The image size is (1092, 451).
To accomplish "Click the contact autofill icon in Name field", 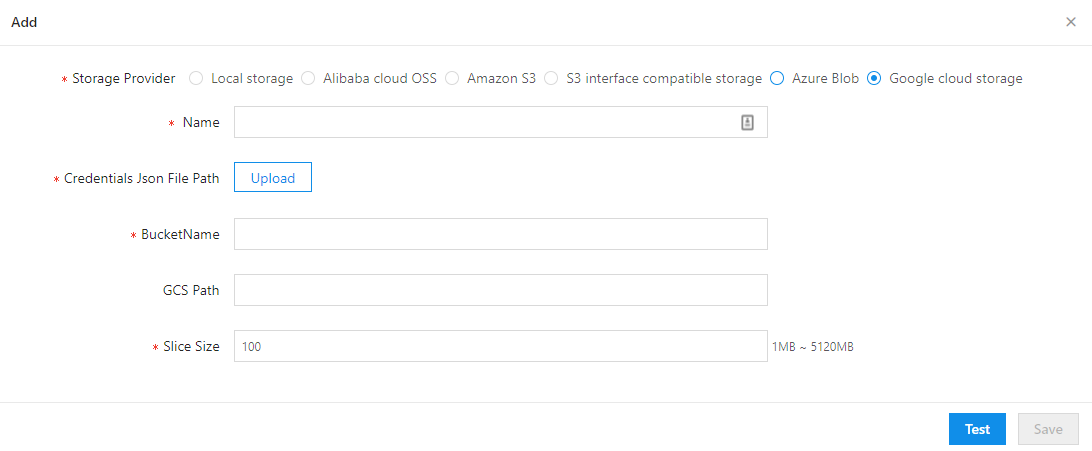I will tap(747, 122).
